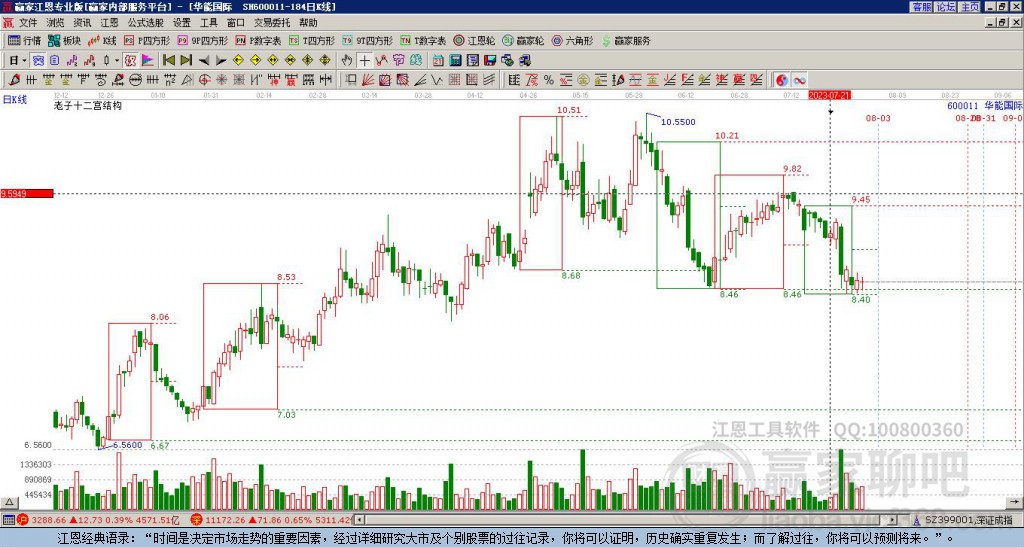Open the 9P四方形 tool

point(202,40)
